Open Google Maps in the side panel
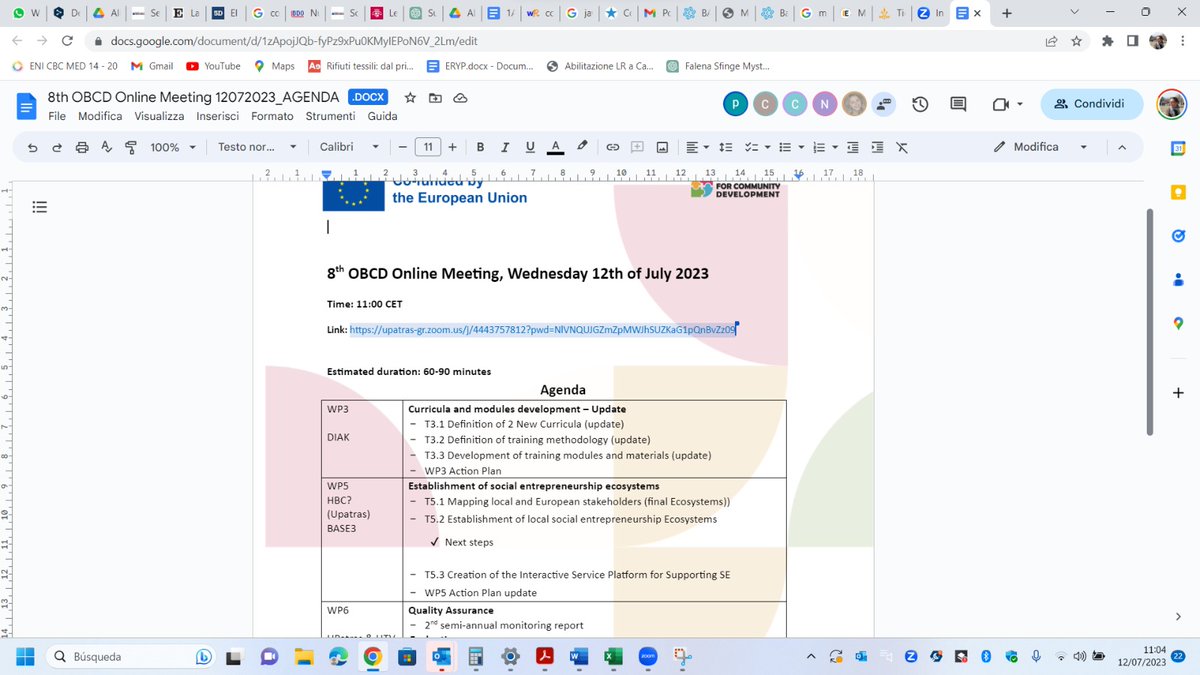1200x675 pixels. tap(1178, 323)
